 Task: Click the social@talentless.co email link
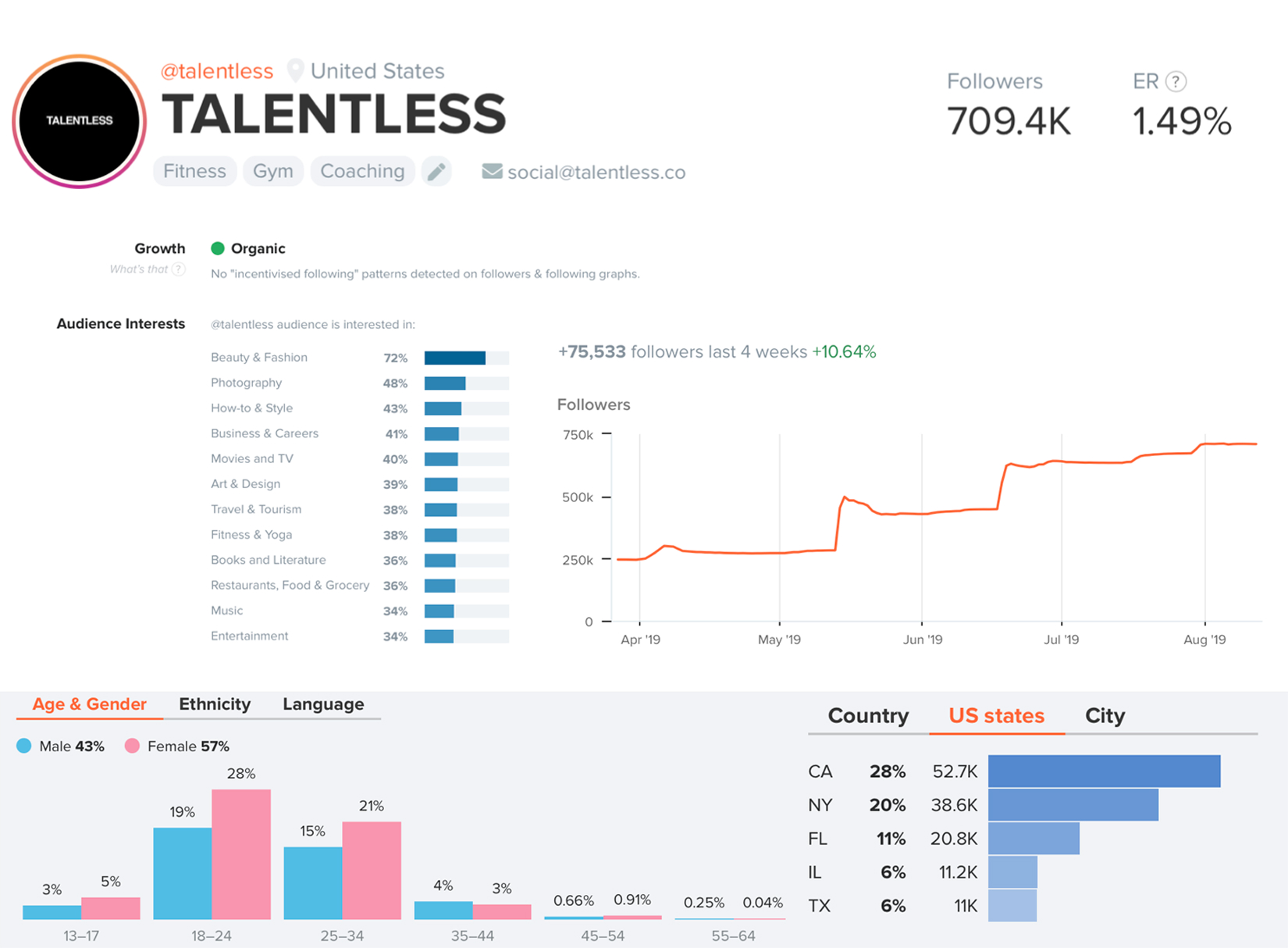596,172
